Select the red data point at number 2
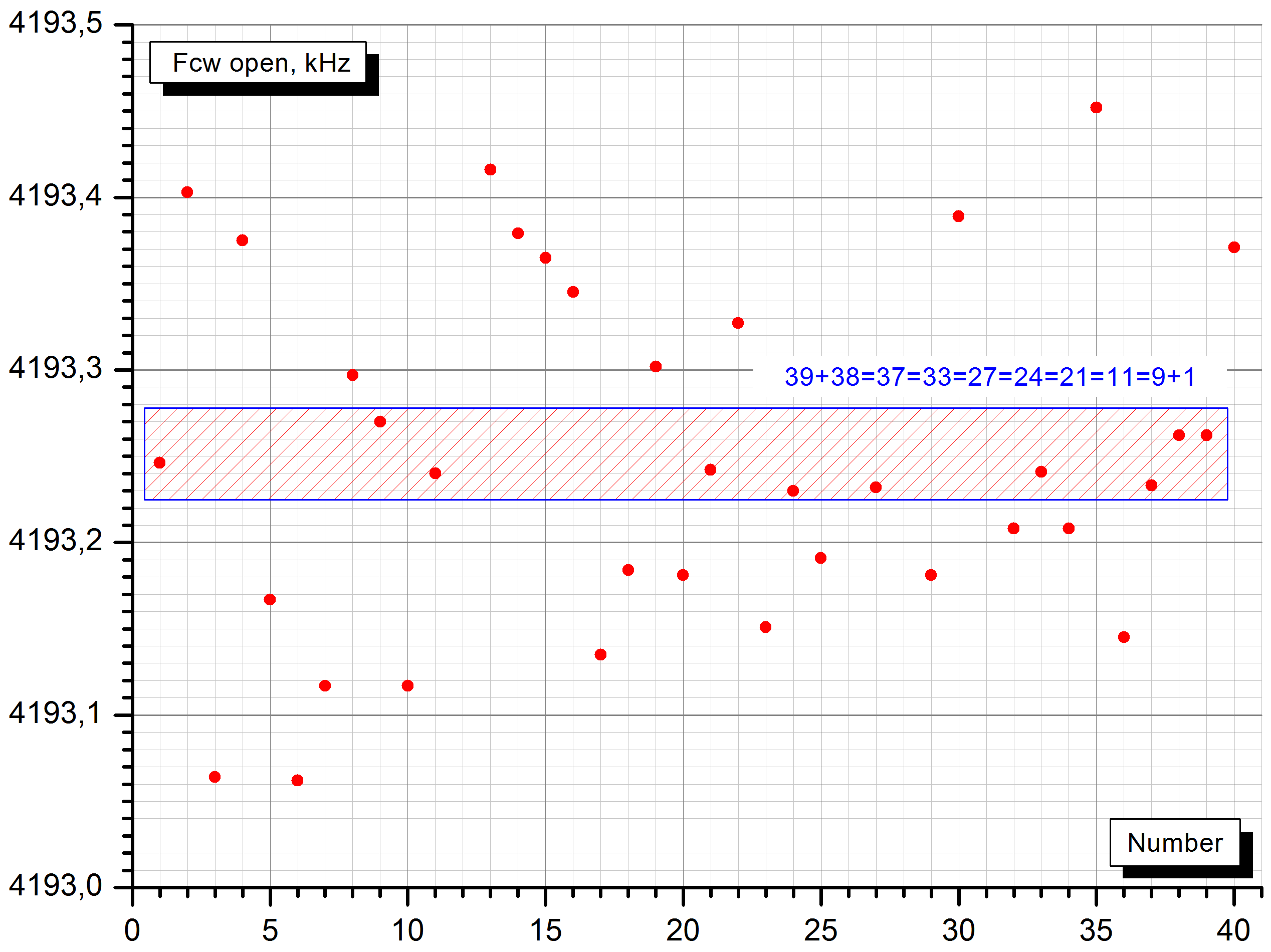Screen dimensions: 1271x952 (187, 192)
